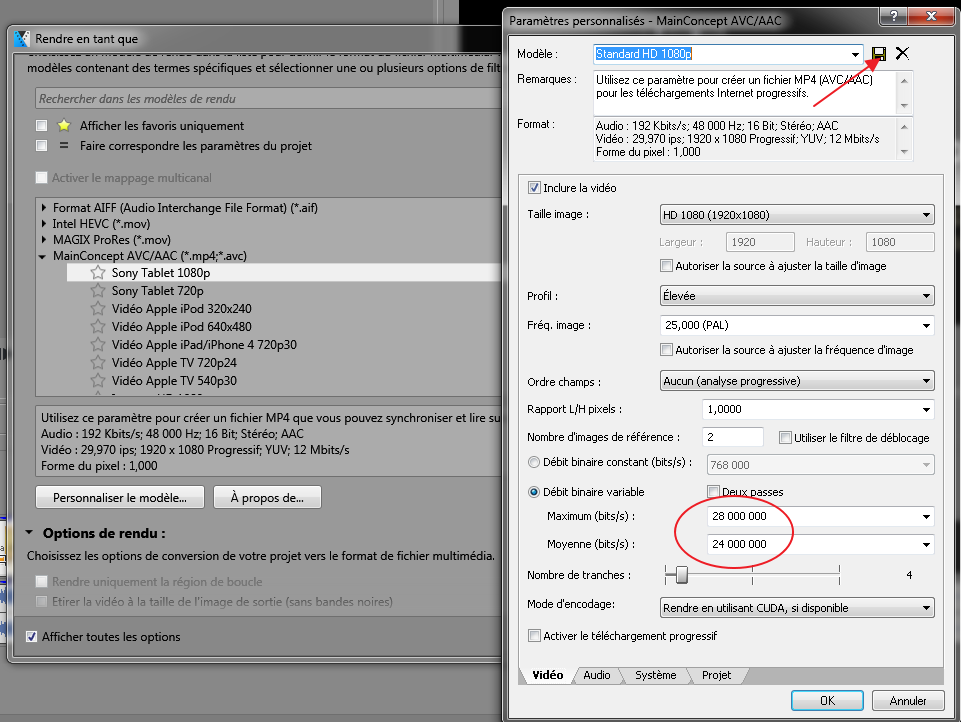The width and height of the screenshot is (961, 722).
Task: Select Vidéo Apple iPod 640x480 template
Action: pos(181,326)
